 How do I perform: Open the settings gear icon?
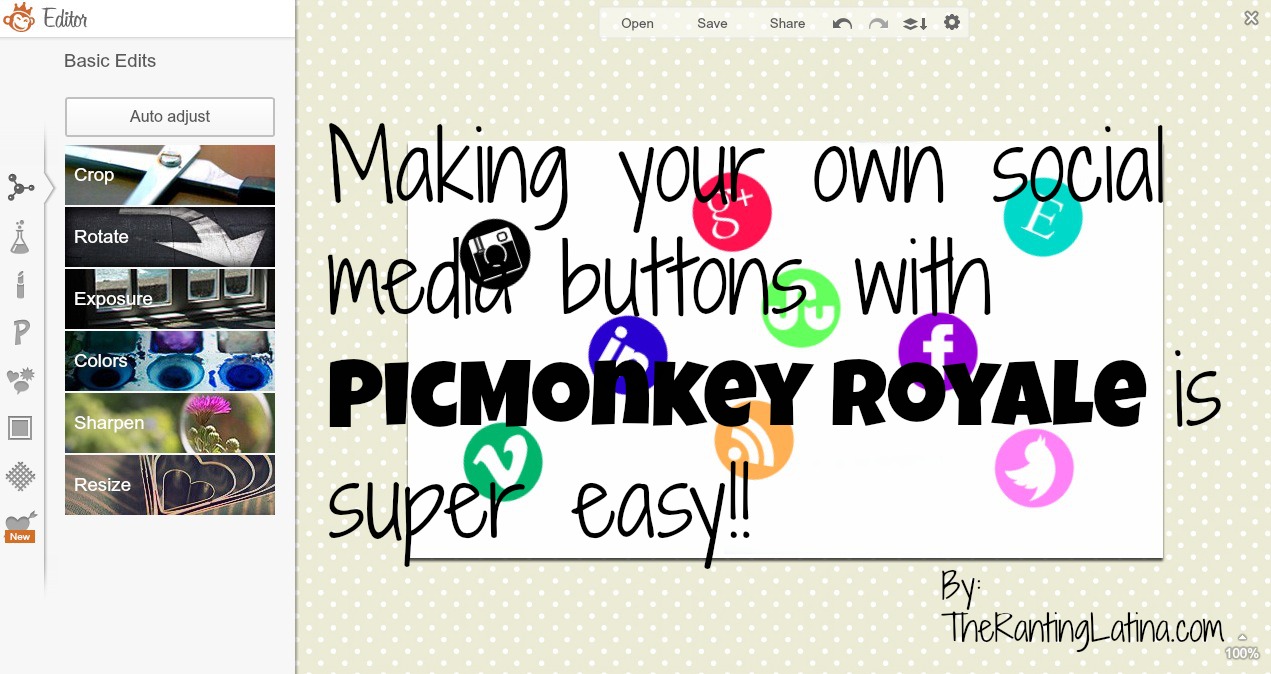point(952,22)
